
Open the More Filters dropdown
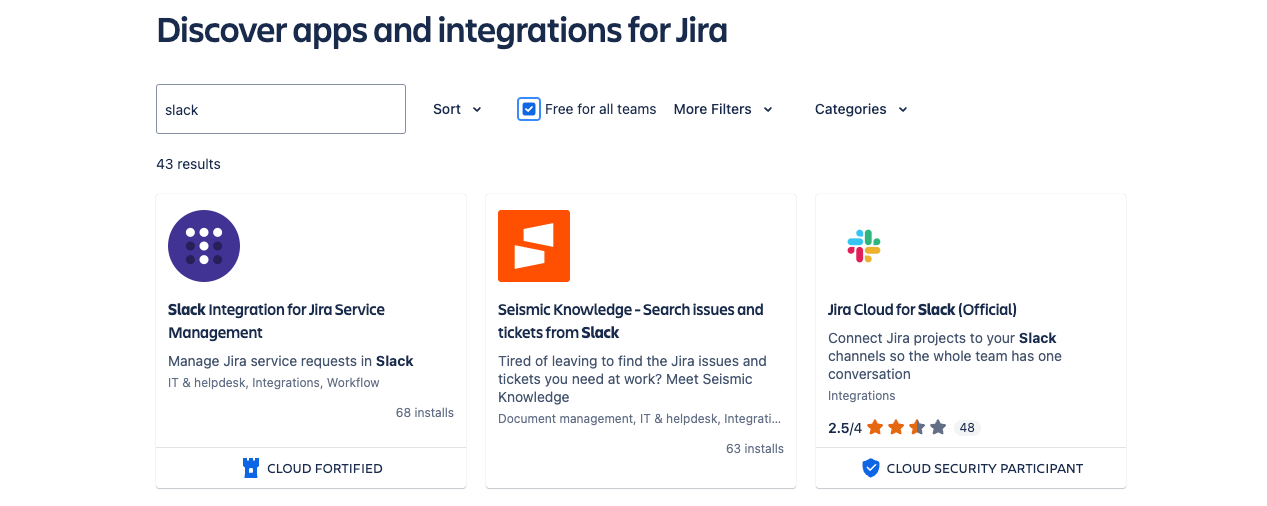tap(723, 109)
